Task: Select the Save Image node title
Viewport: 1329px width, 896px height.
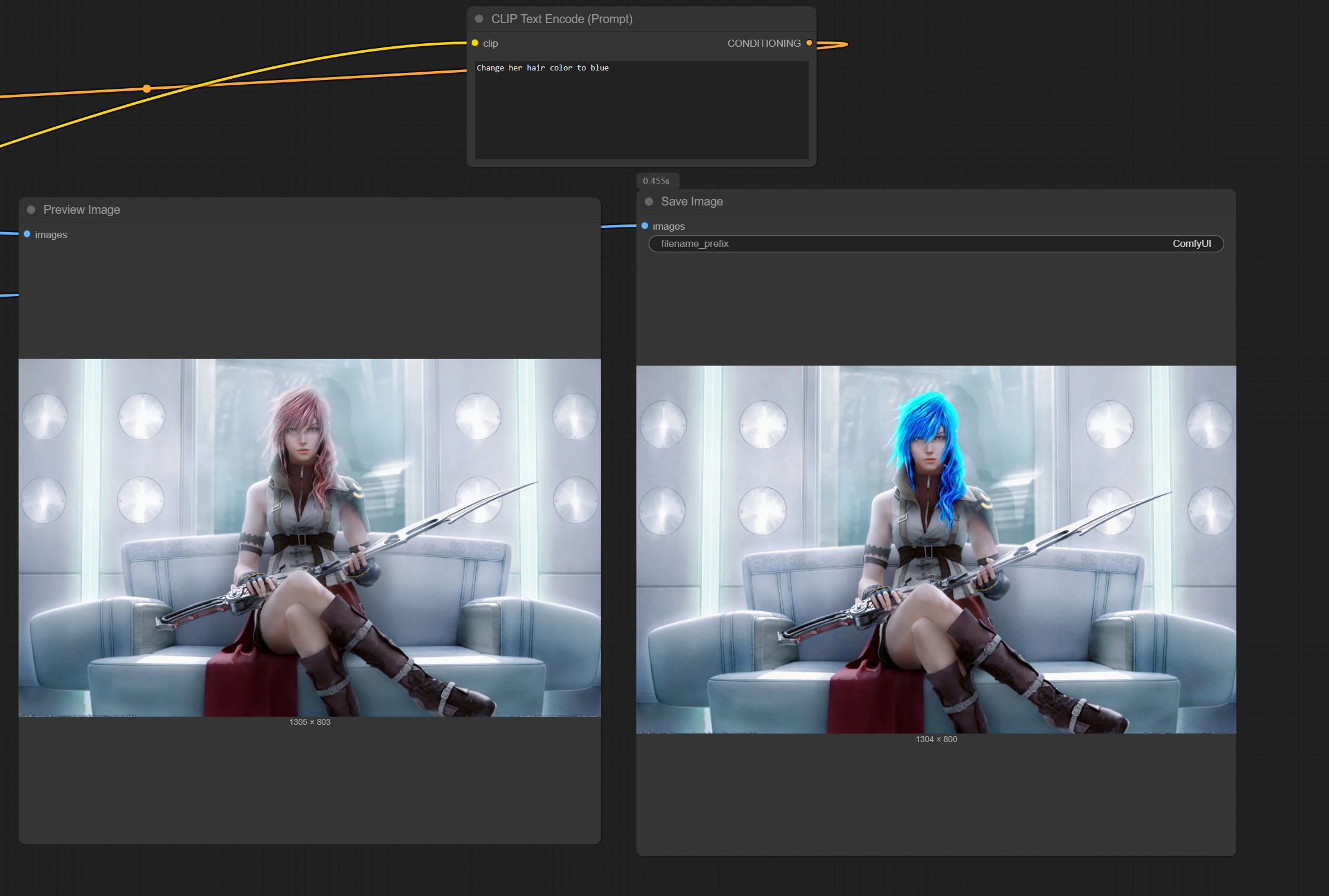Action: point(692,201)
